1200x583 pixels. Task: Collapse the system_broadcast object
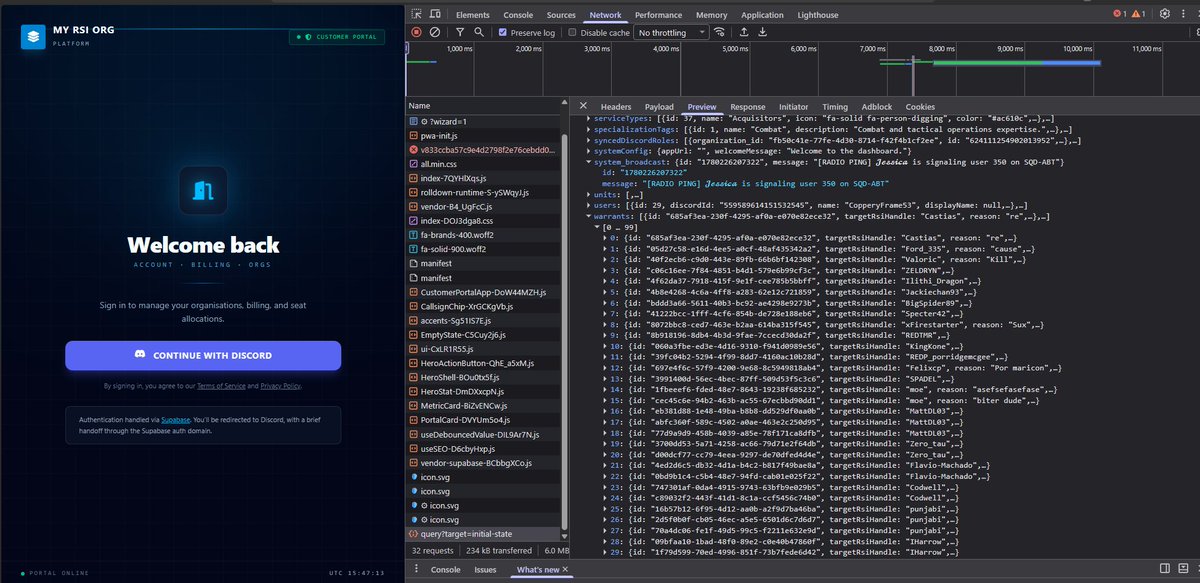point(589,162)
